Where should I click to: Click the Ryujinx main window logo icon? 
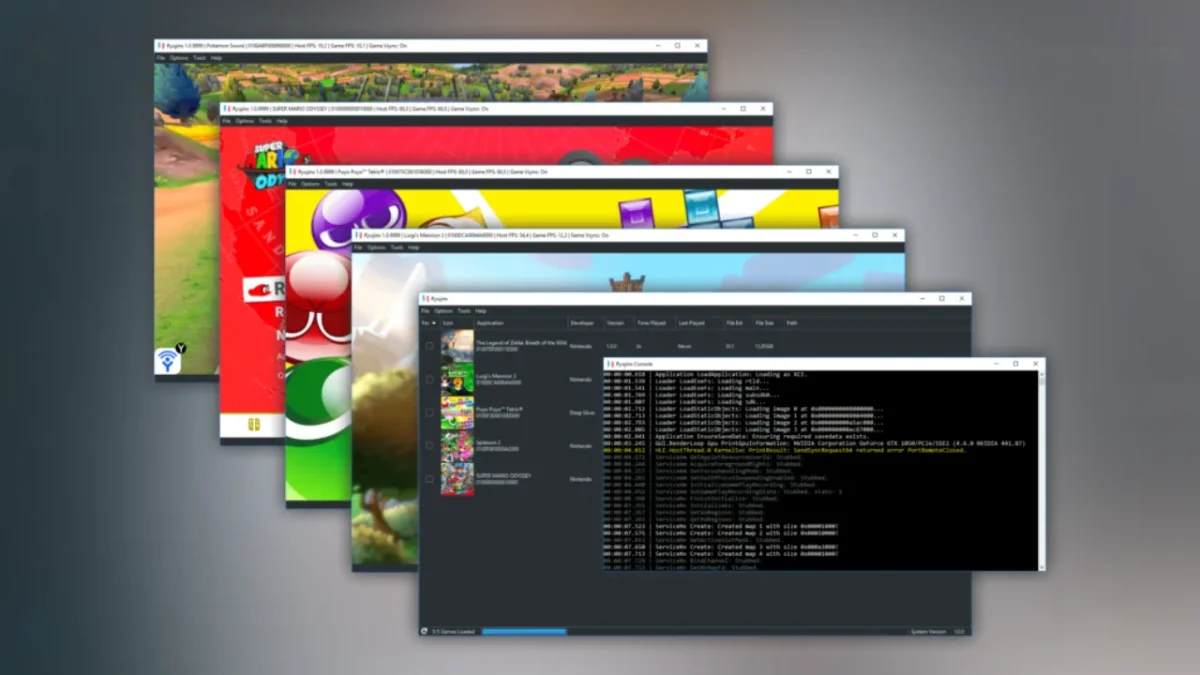426,298
